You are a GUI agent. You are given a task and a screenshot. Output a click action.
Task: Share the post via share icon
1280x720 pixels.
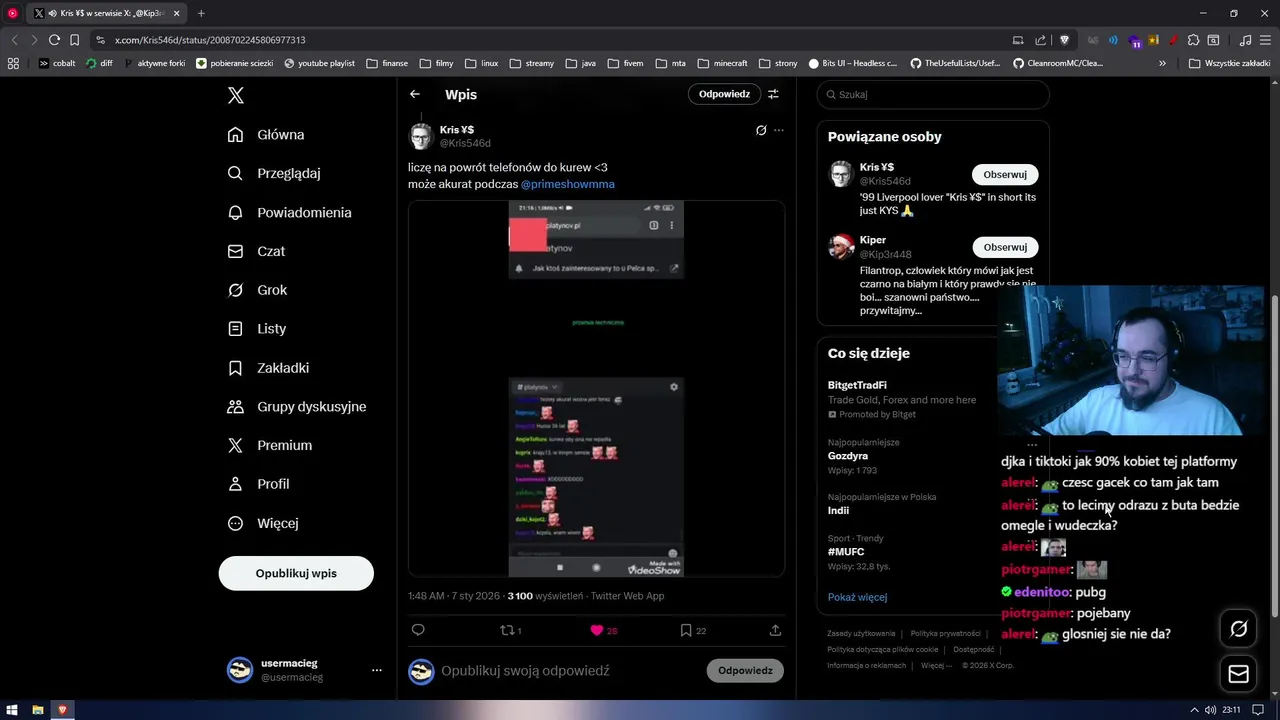775,630
